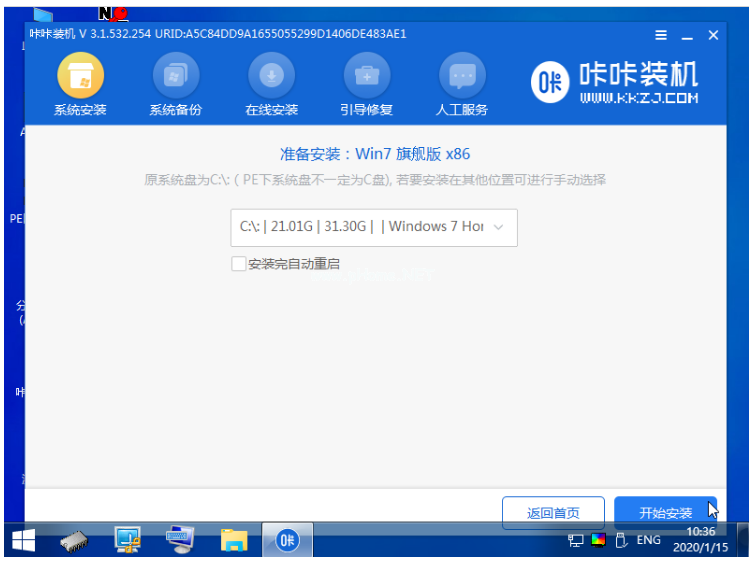754x567 pixels.
Task: Open the network monitor taskbar icon
Action: tap(128, 541)
